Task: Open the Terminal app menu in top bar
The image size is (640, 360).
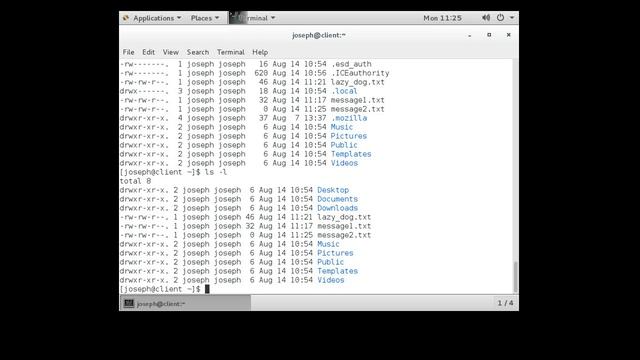Action: (252, 18)
